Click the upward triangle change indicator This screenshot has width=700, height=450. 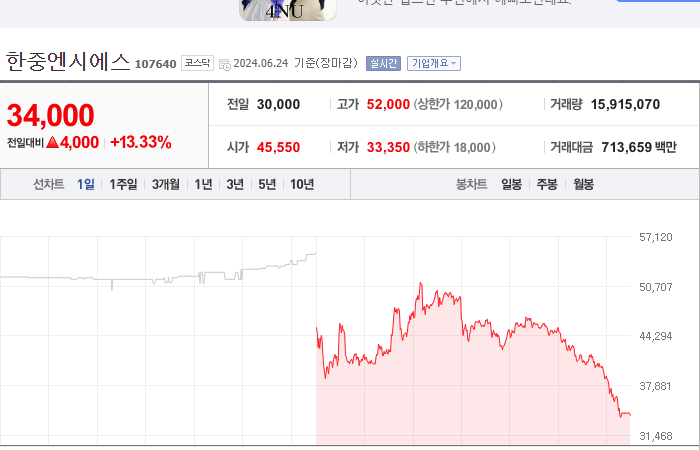coord(52,142)
